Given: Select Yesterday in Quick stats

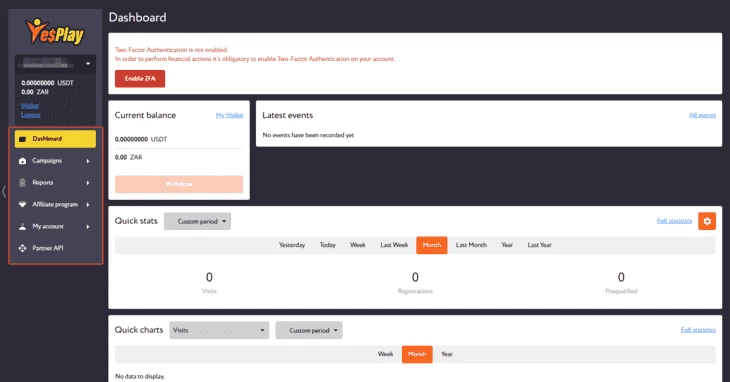Looking at the screenshot, I should [292, 245].
